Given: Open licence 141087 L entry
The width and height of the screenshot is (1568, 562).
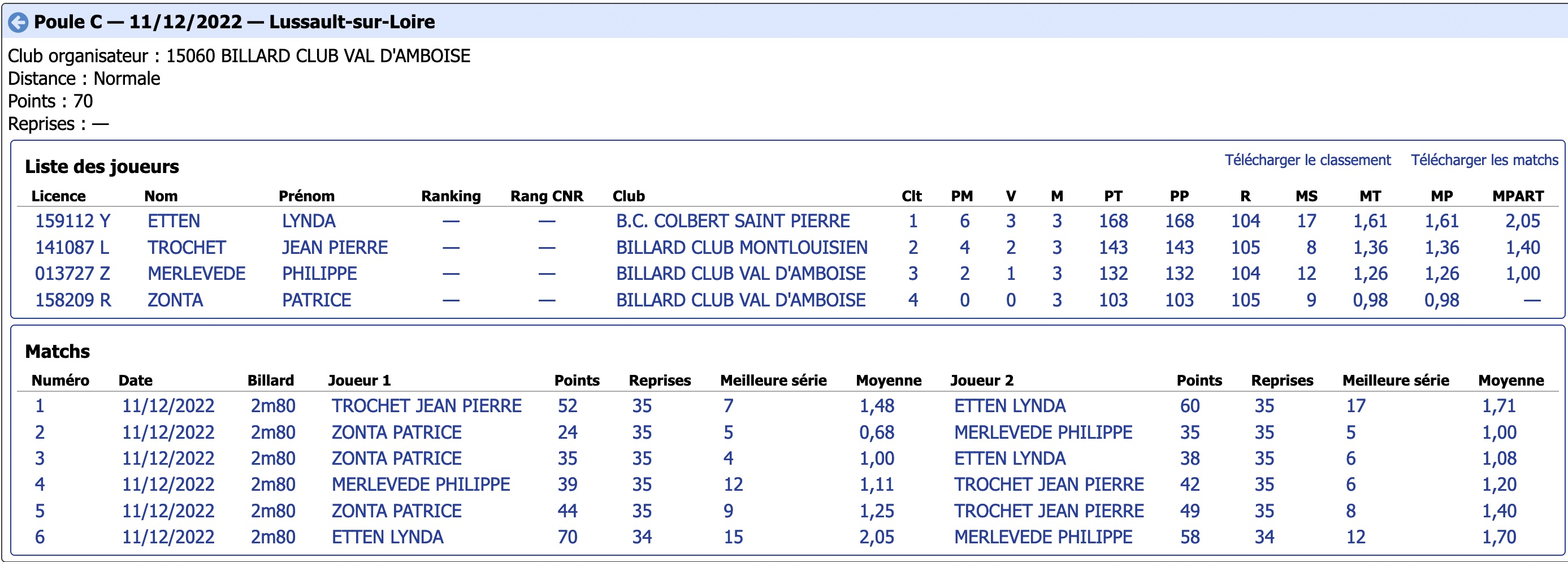Looking at the screenshot, I should click(x=72, y=248).
